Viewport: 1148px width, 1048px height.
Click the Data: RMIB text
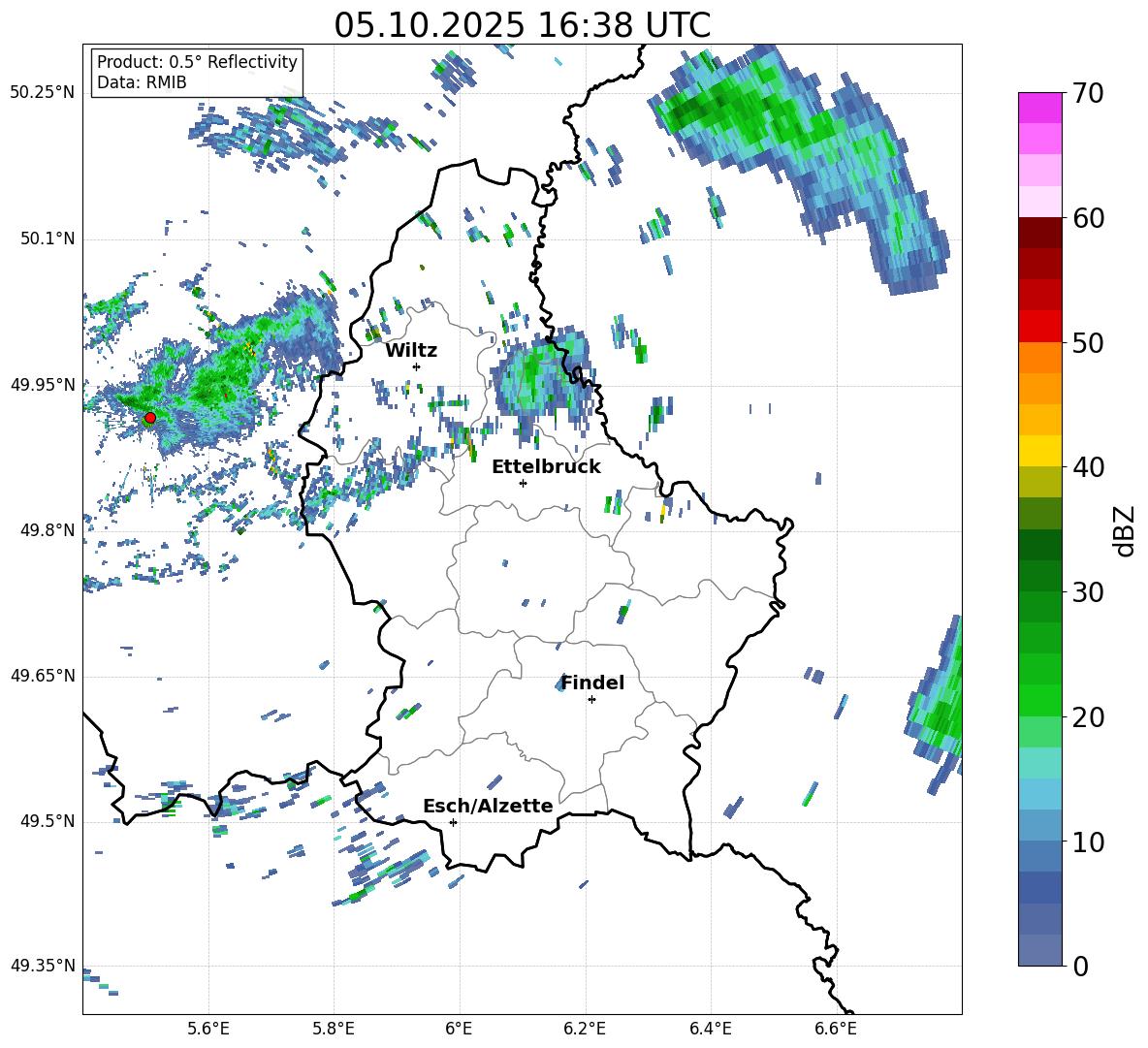142,82
